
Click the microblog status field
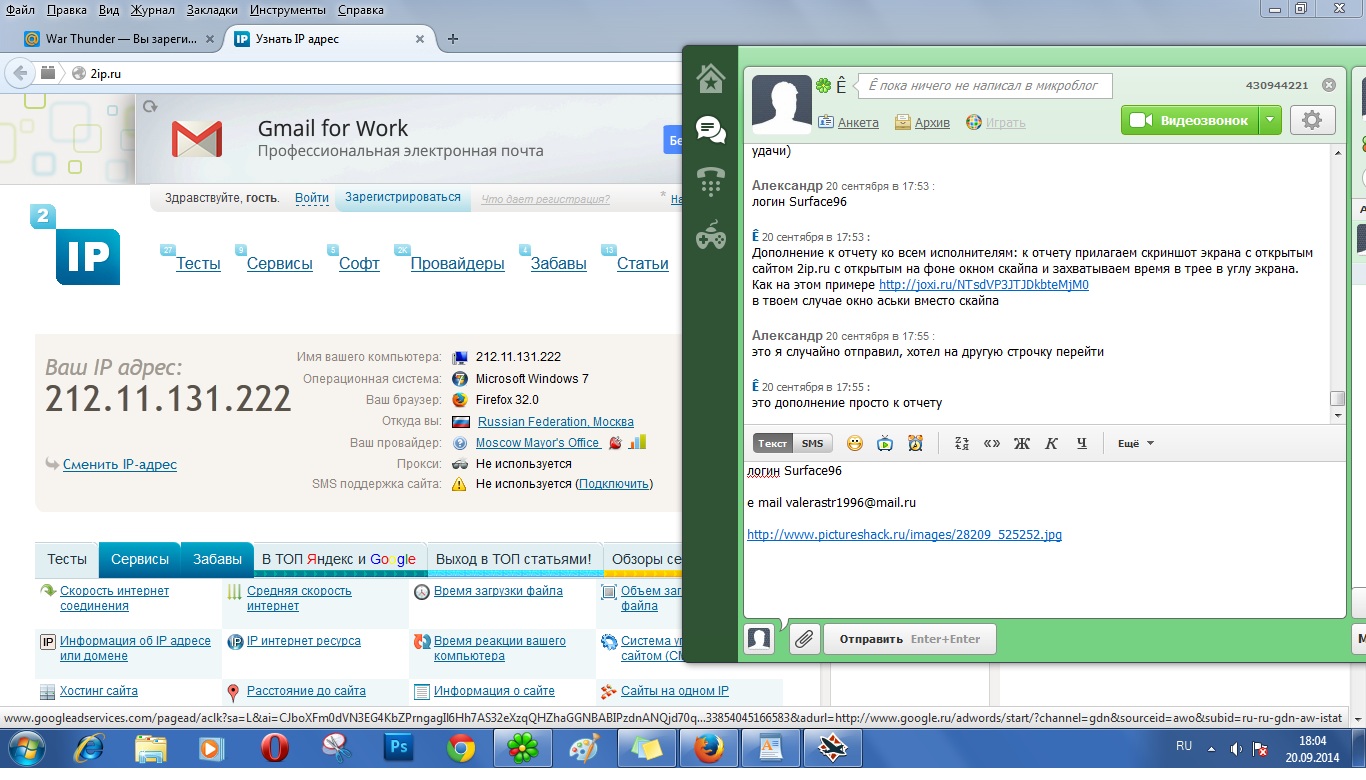pyautogui.click(x=984, y=85)
